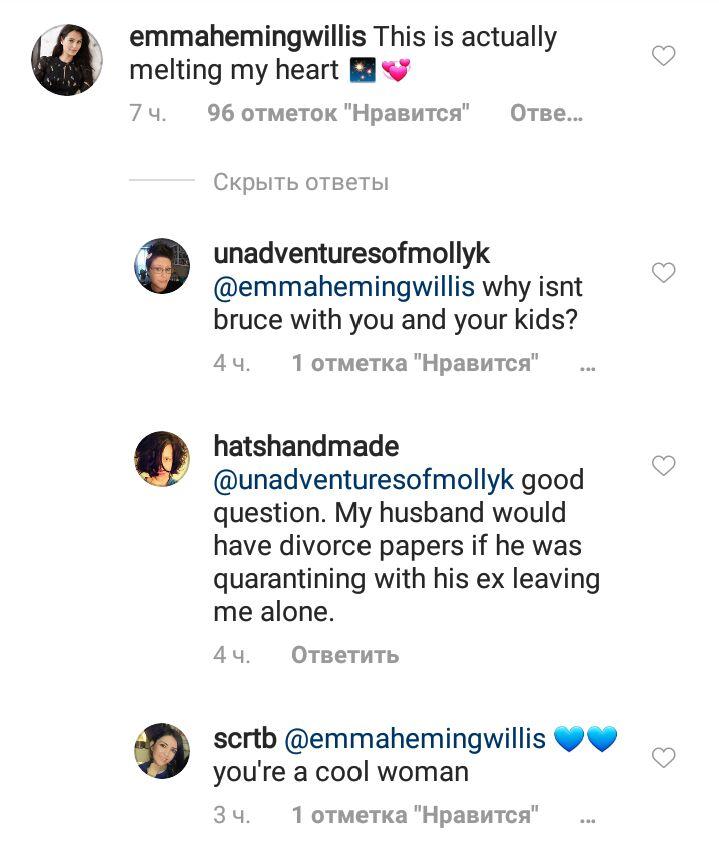
Task: Open hatshandmade avatar
Action: [162, 459]
